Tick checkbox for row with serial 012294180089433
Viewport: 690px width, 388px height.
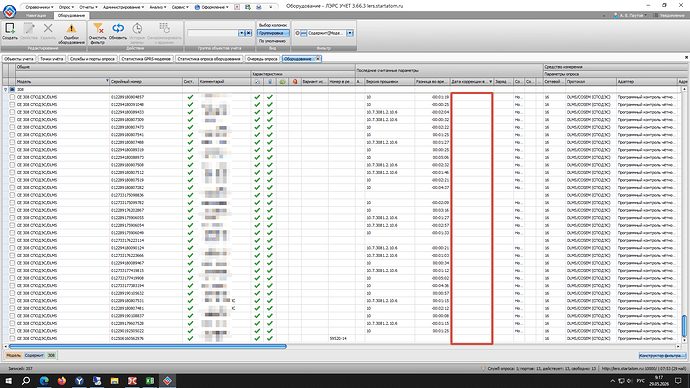pos(12,112)
